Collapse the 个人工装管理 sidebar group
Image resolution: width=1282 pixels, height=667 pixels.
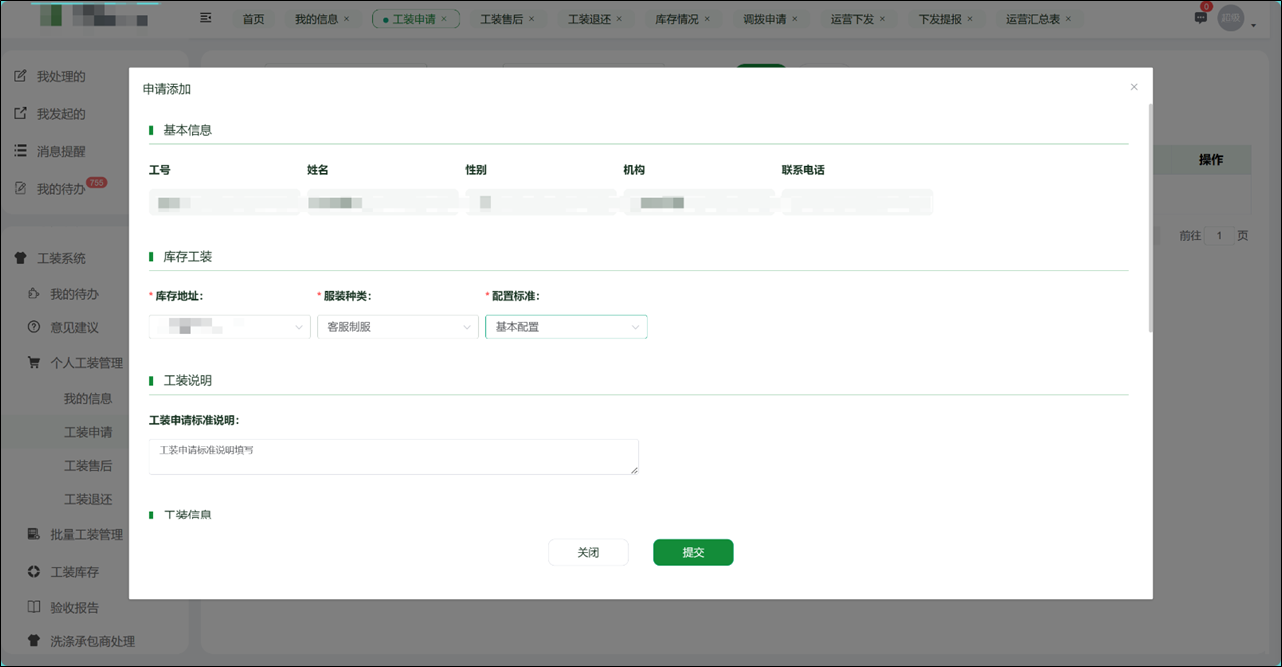(86, 363)
